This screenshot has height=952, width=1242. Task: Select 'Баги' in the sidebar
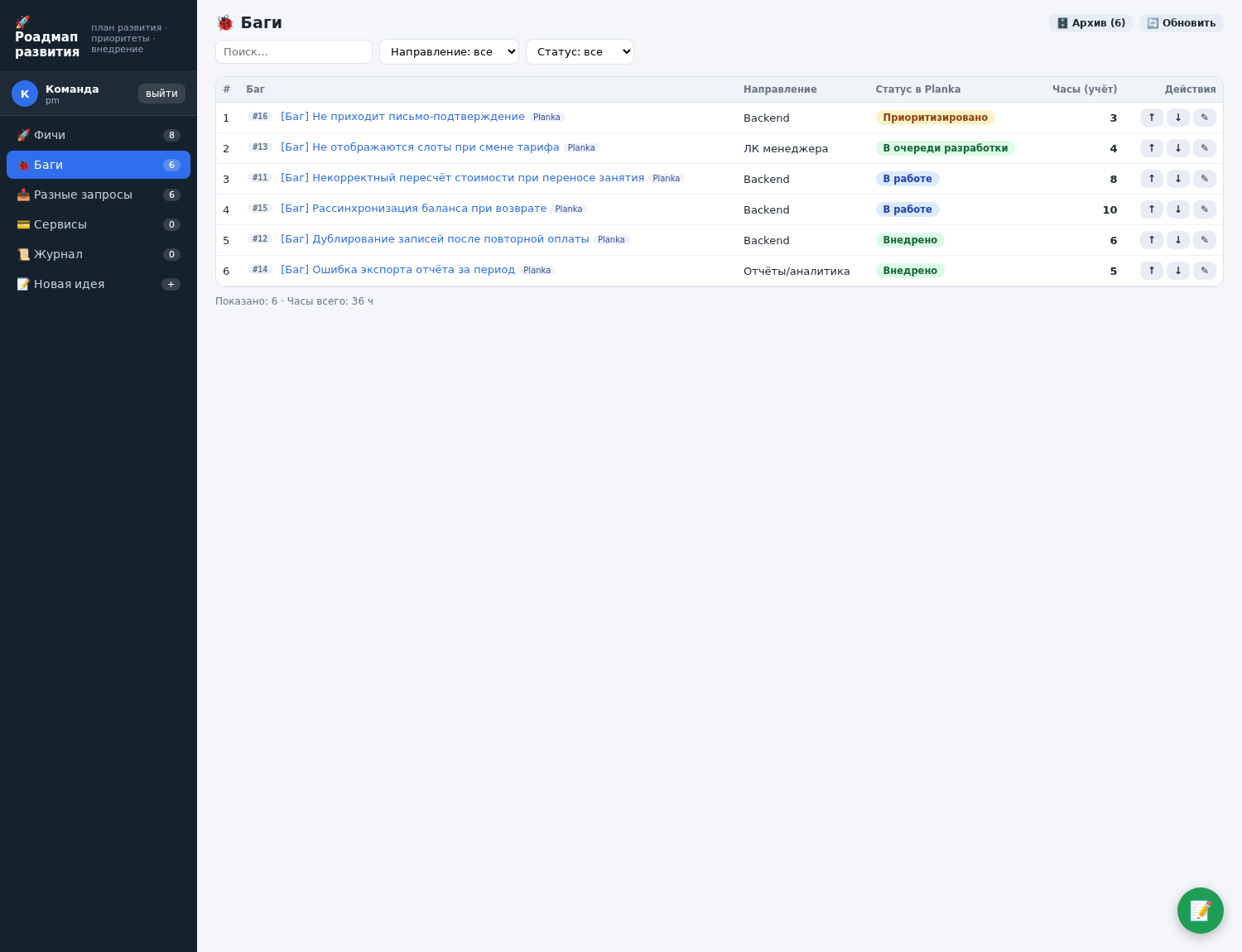[99, 165]
